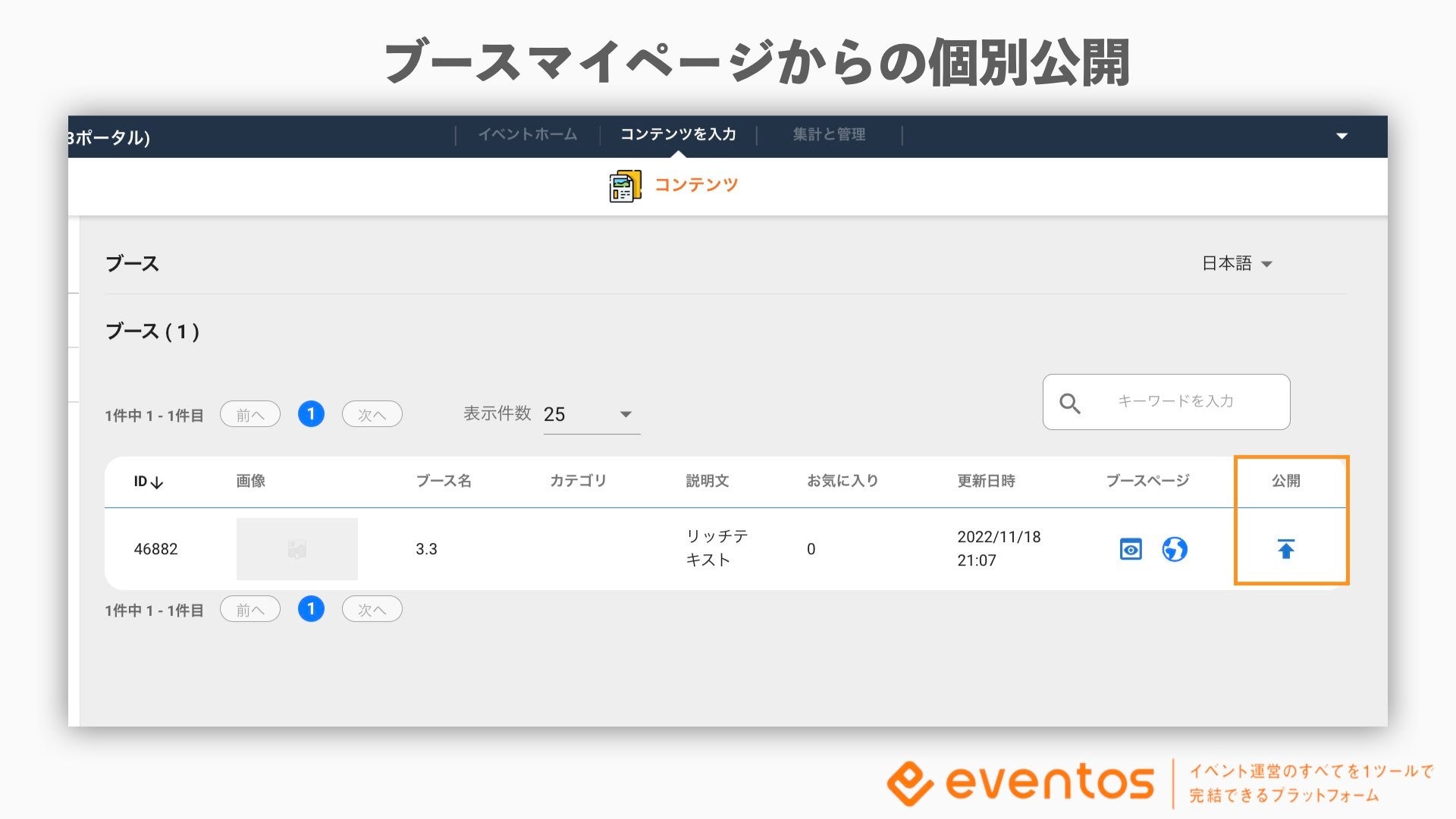
Task: Click top 次へ pagination button
Action: 372,415
